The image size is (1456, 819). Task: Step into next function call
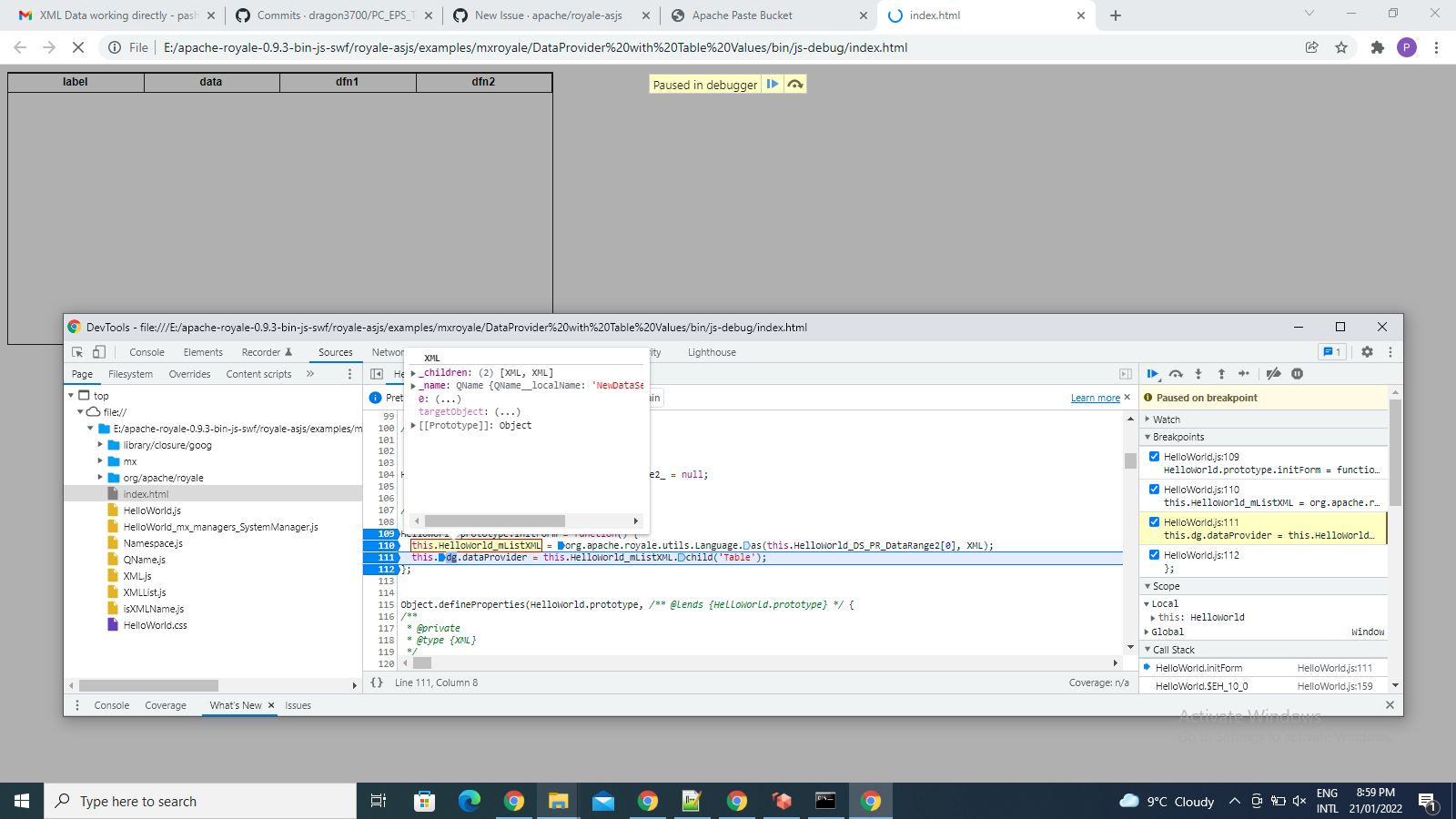coord(1198,374)
